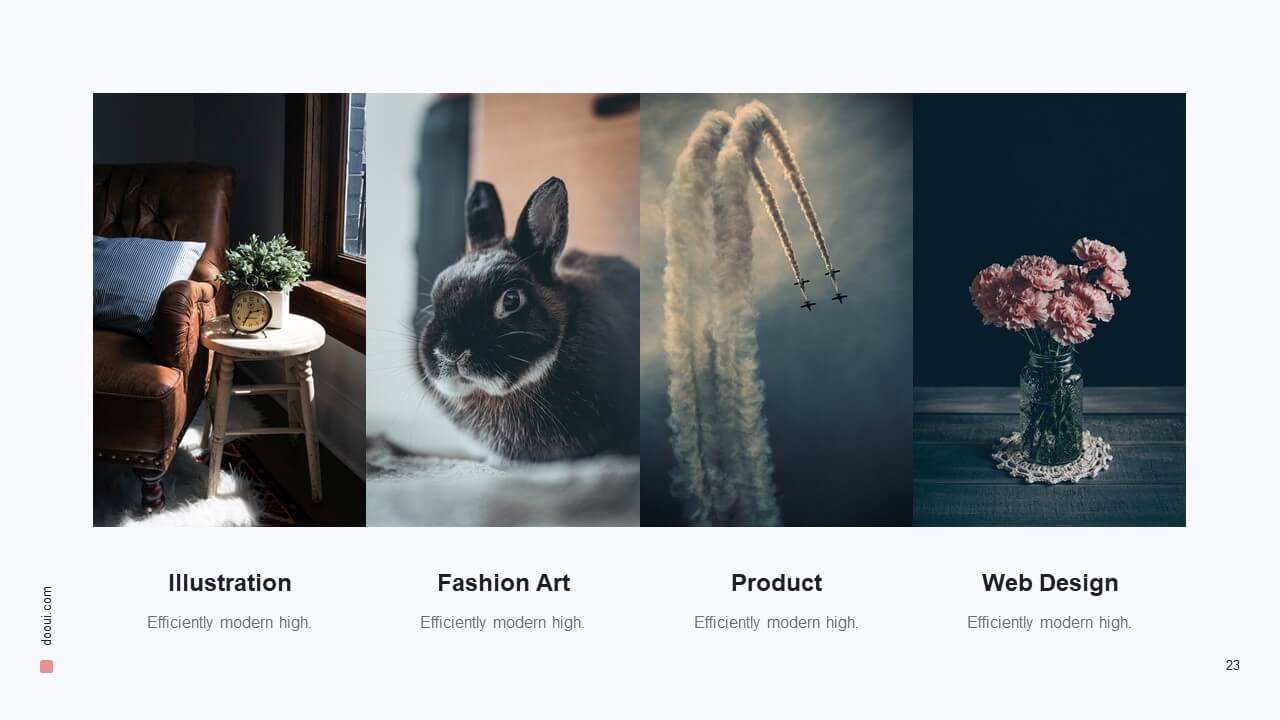Select the description text under Product
The image size is (1280, 720).
tap(776, 622)
